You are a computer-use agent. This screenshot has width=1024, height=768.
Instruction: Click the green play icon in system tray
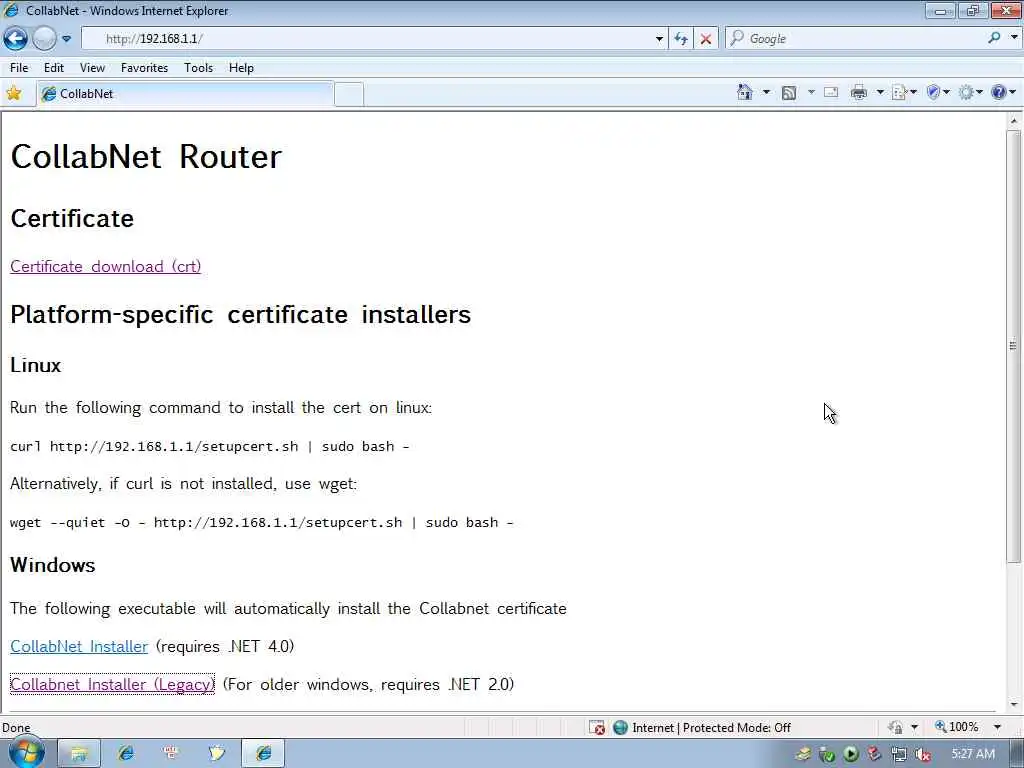pyautogui.click(x=850, y=755)
